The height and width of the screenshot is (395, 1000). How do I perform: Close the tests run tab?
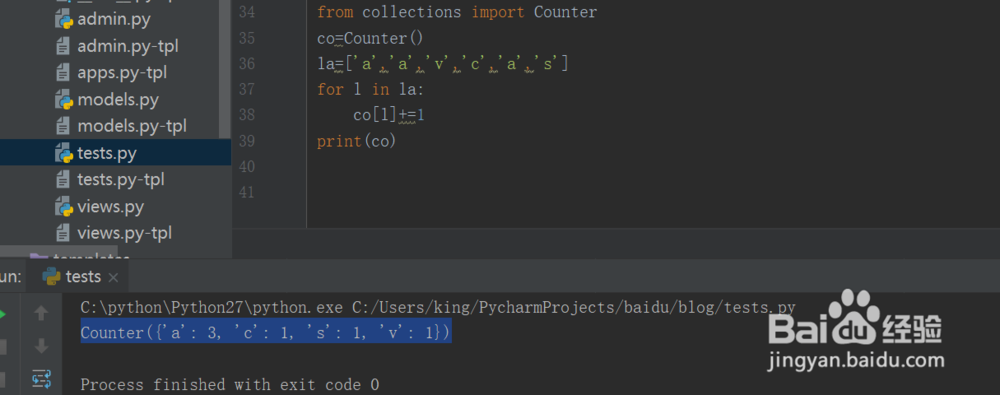[x=113, y=277]
